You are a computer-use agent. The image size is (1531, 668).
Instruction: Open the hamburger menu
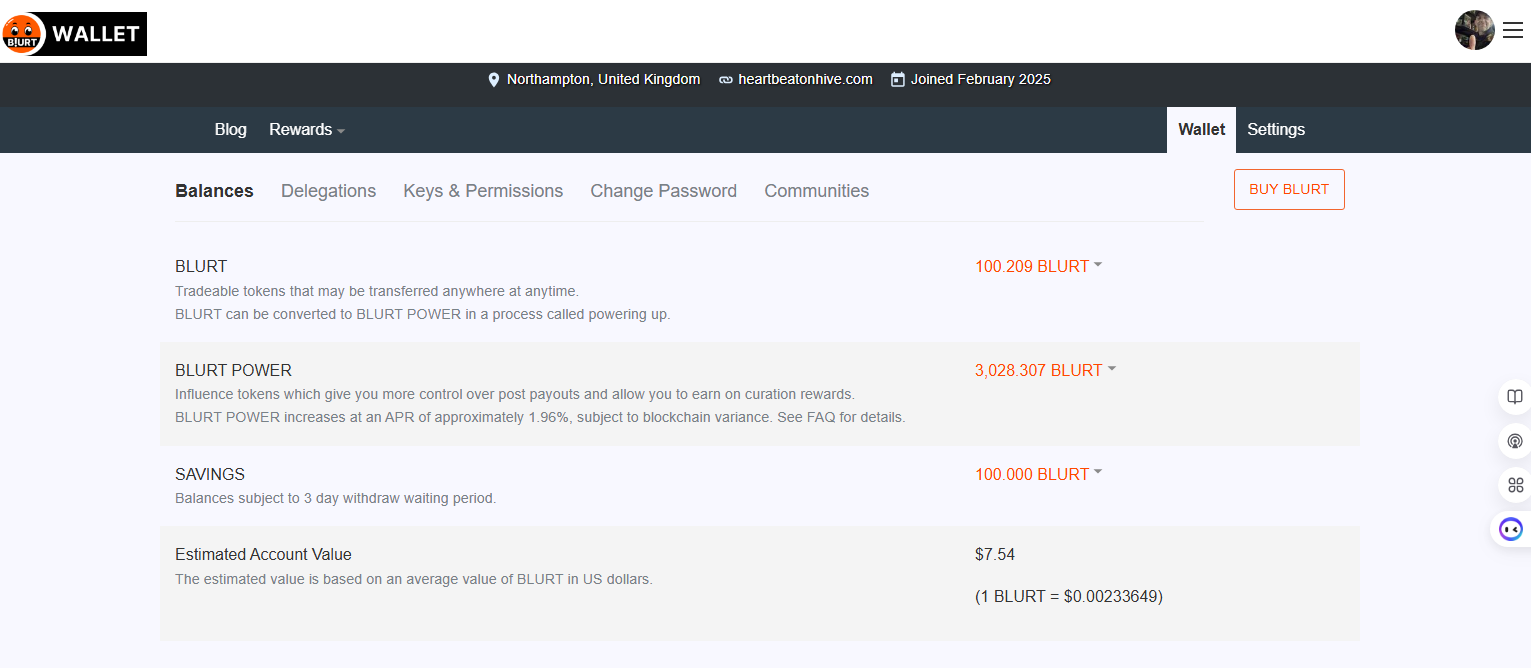click(1513, 31)
